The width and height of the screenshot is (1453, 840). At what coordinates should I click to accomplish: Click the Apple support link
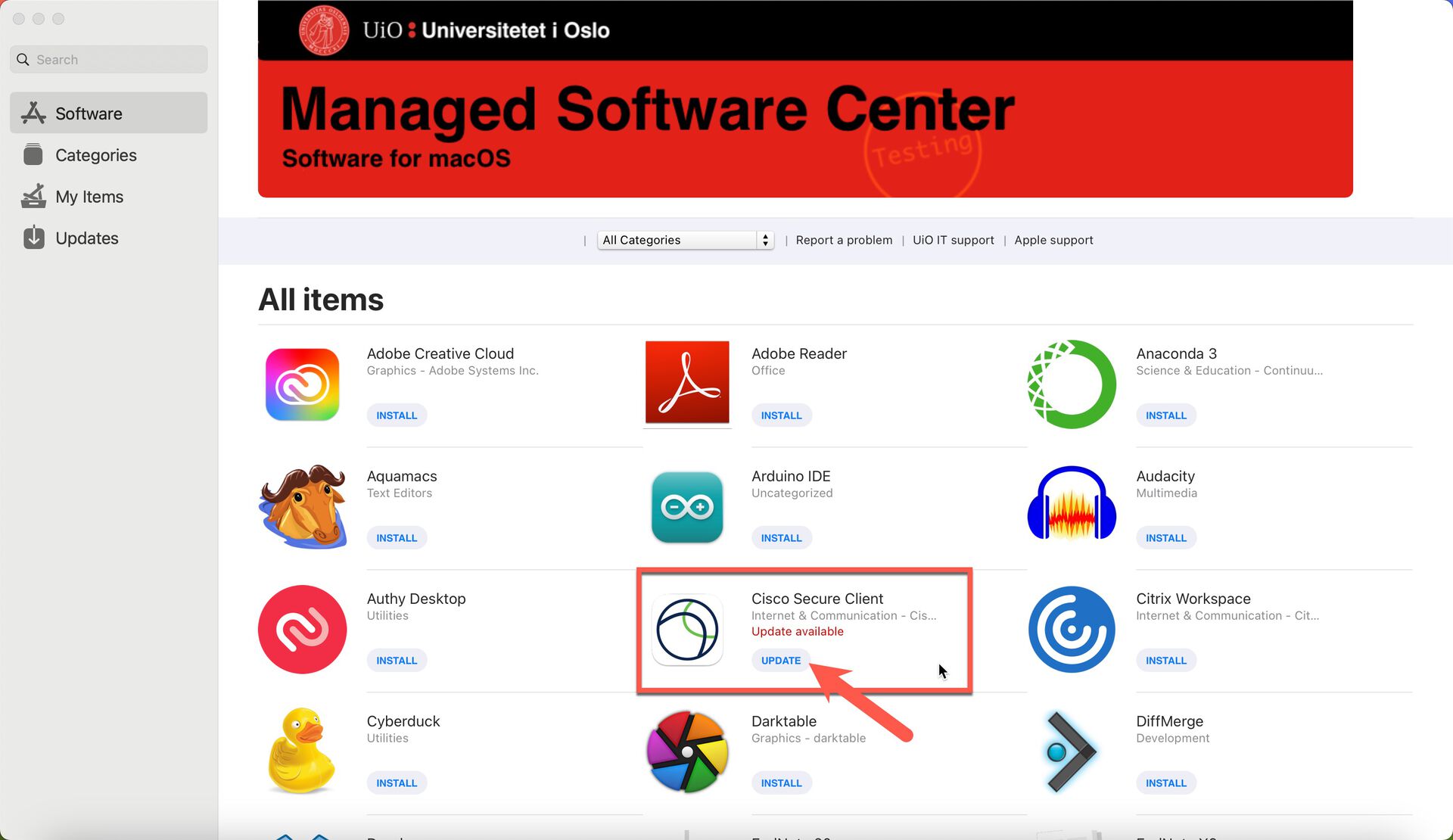1053,240
